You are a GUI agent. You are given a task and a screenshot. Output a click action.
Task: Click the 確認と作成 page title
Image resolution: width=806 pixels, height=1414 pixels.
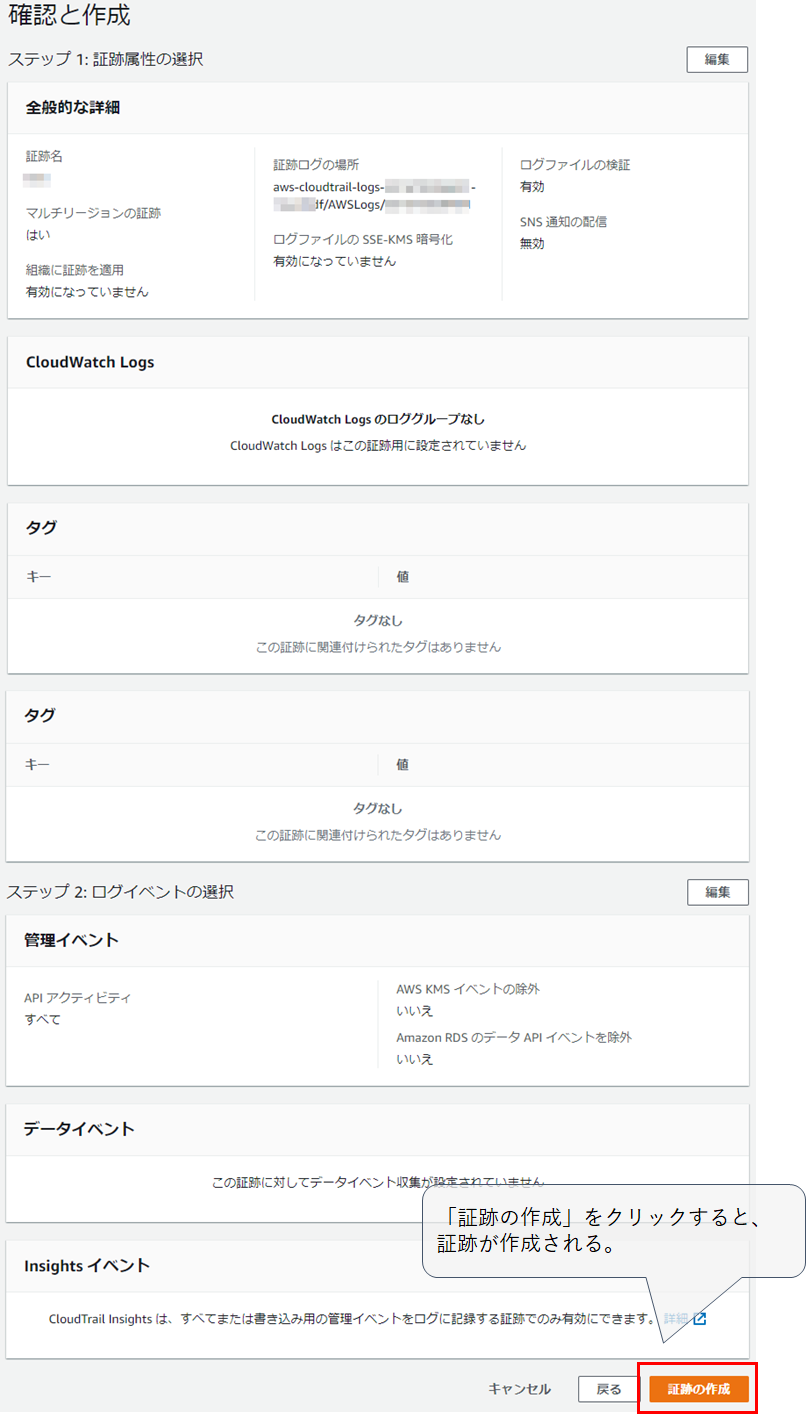point(69,16)
